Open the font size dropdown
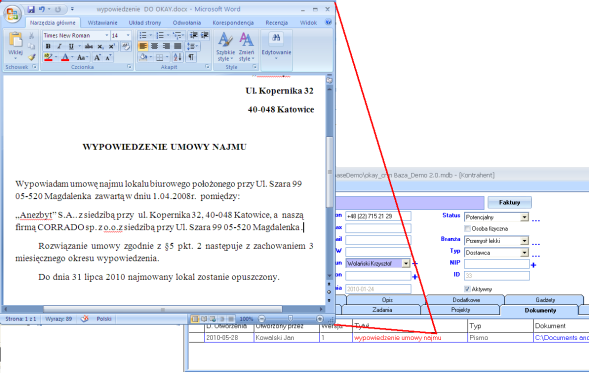The image size is (589, 373). pyautogui.click(x=128, y=35)
